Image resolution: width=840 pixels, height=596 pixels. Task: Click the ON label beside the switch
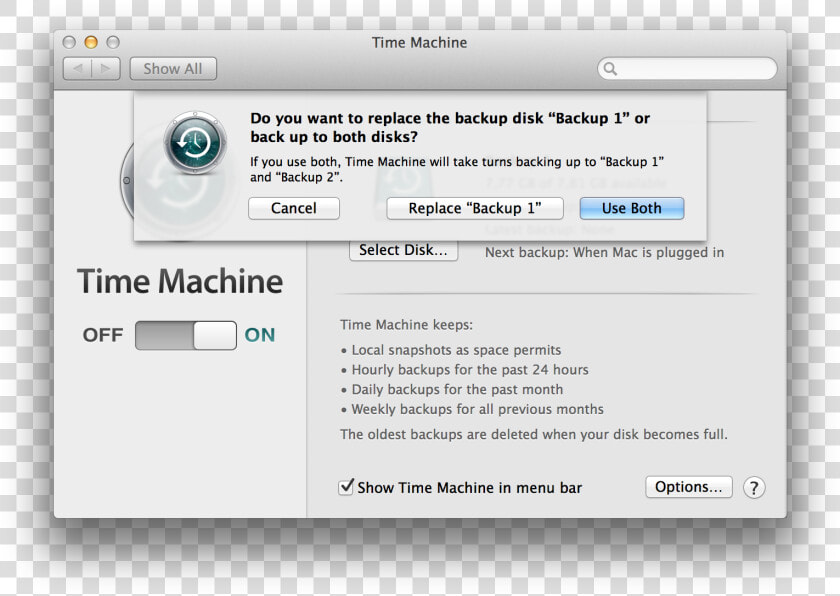click(260, 335)
